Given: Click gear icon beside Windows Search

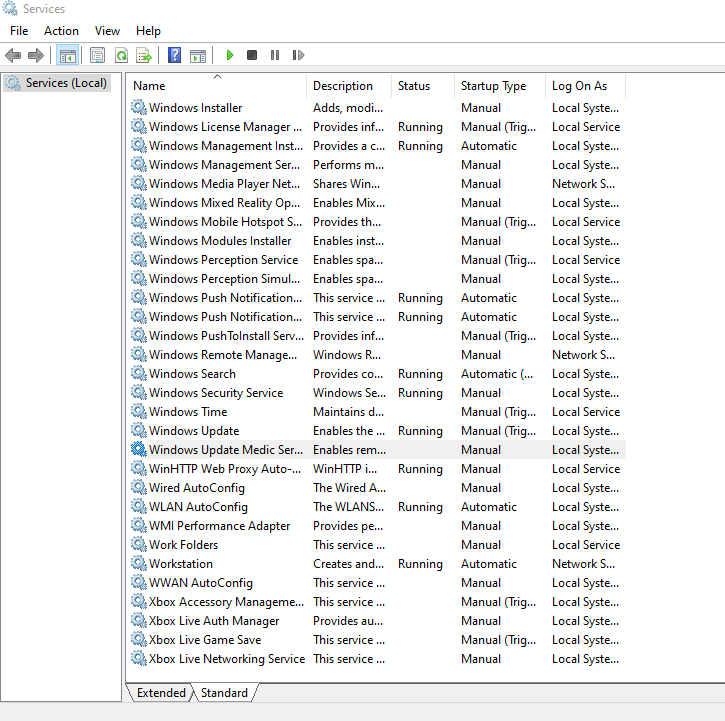Looking at the screenshot, I should pyautogui.click(x=139, y=373).
